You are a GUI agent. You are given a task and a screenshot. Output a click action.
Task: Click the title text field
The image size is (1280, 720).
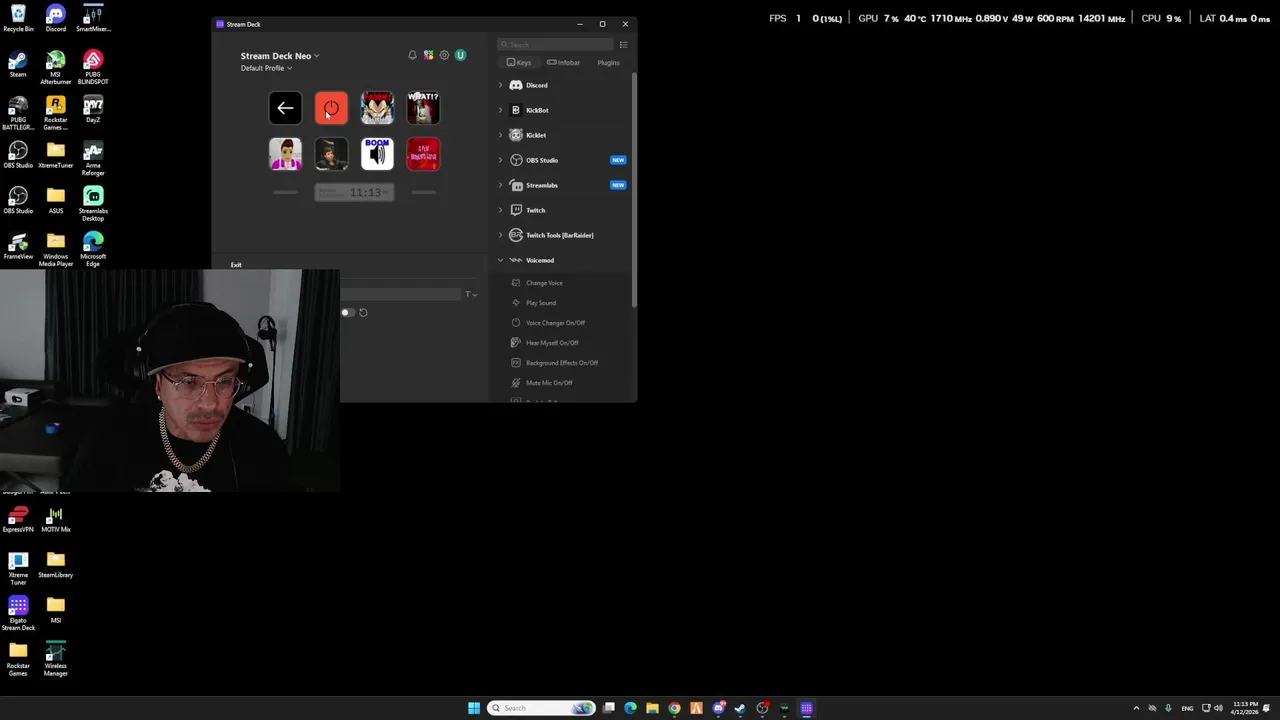click(400, 294)
